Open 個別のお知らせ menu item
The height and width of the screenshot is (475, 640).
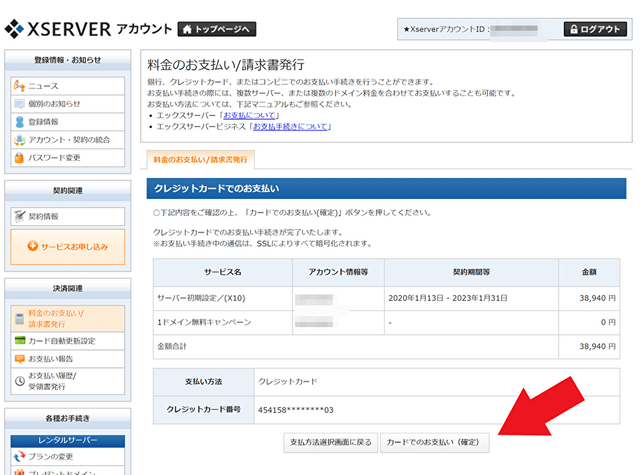[68, 104]
